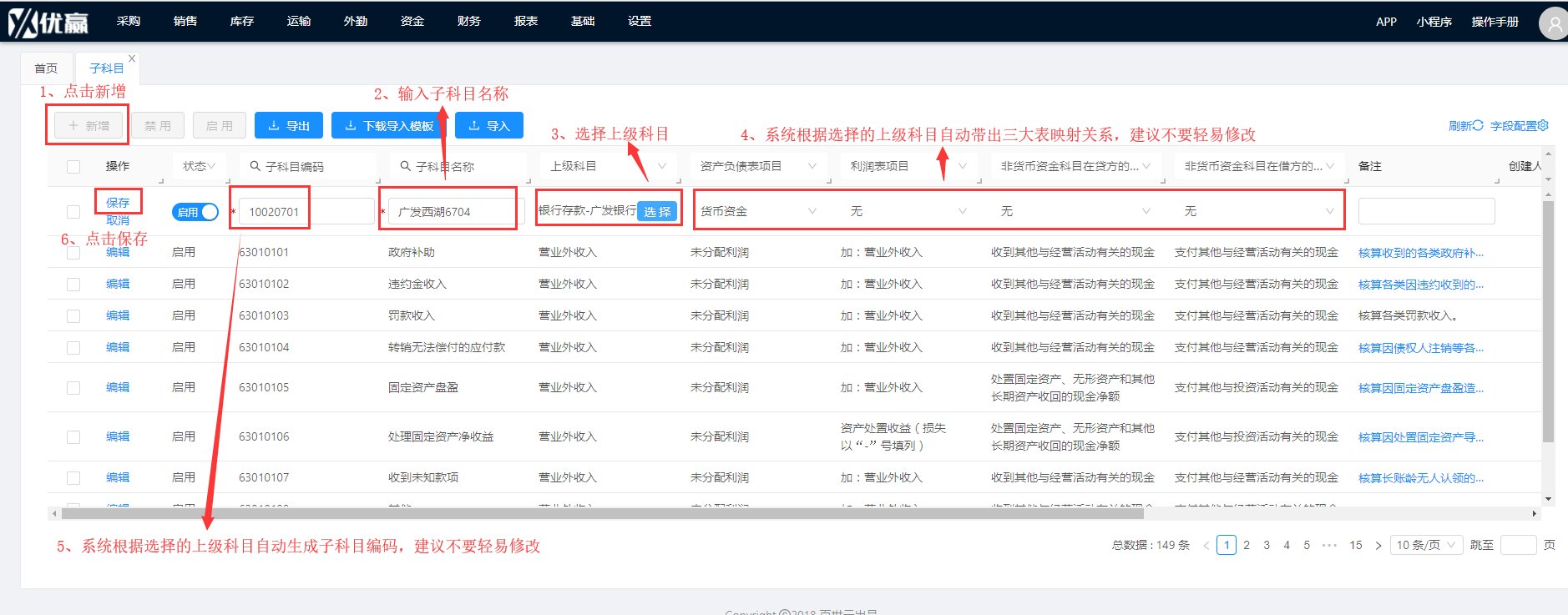Open the 设置 menu
The width and height of the screenshot is (1568, 615).
[x=640, y=21]
